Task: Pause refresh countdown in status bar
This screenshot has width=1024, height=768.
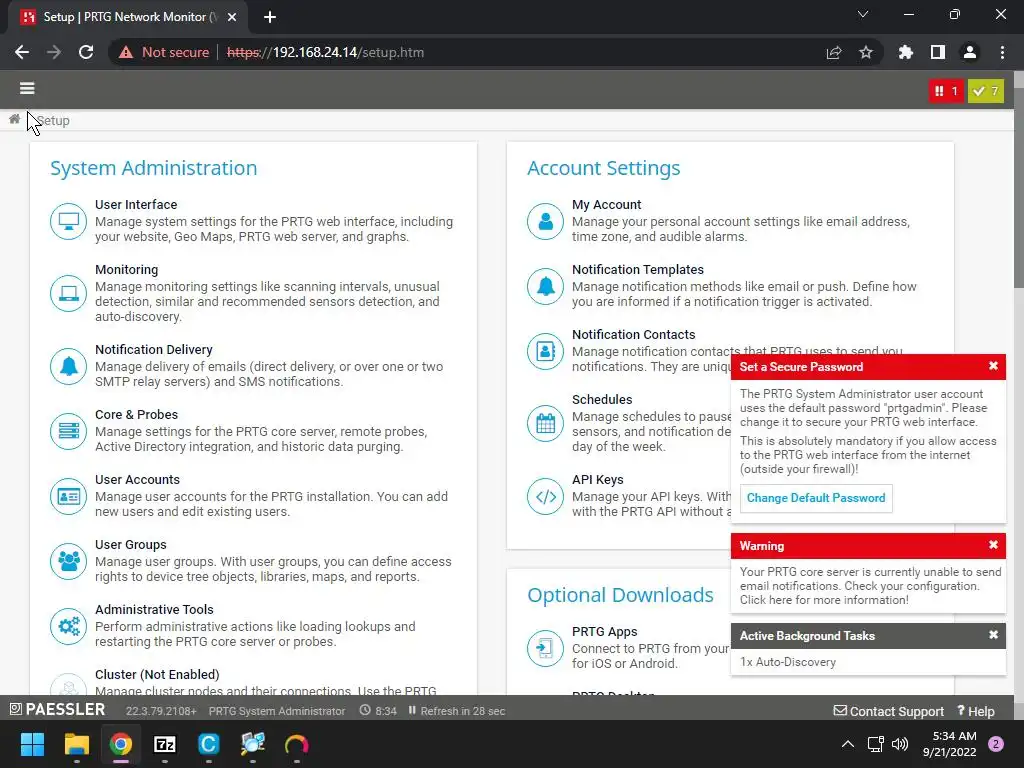Action: tap(412, 710)
